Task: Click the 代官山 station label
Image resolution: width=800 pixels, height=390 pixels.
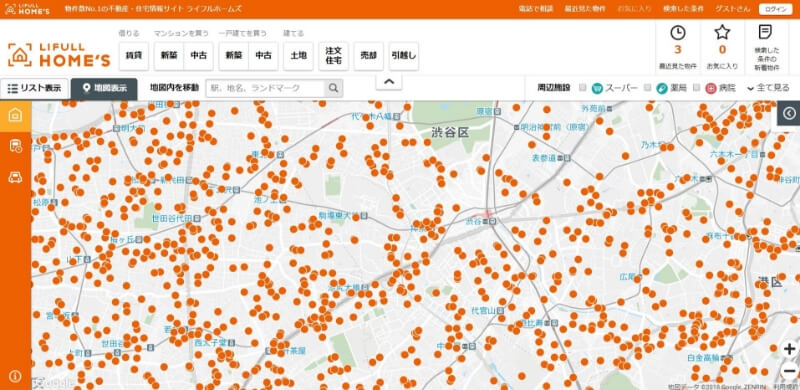Action: point(483,310)
